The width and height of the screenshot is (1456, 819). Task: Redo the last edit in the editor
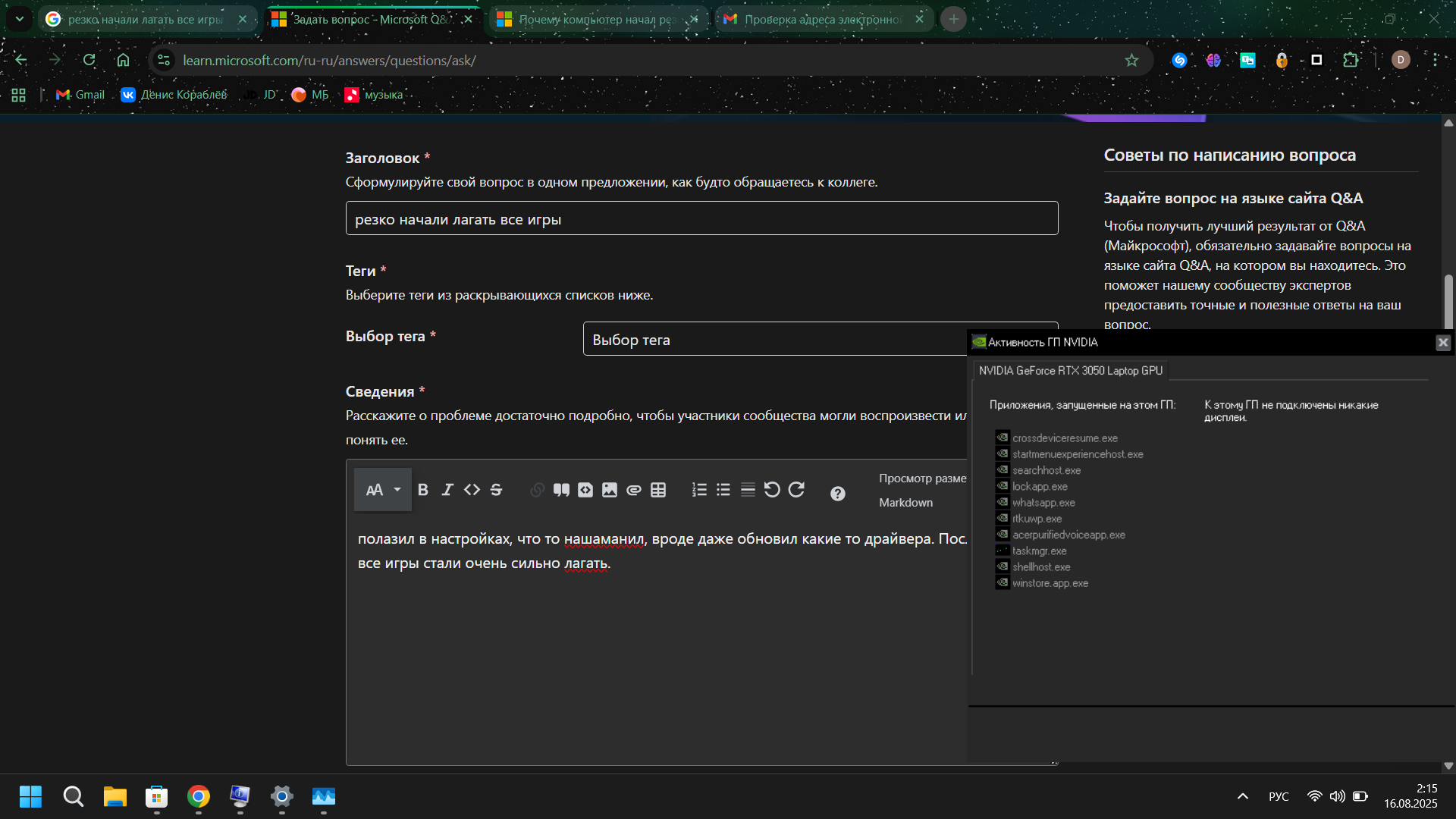[796, 490]
